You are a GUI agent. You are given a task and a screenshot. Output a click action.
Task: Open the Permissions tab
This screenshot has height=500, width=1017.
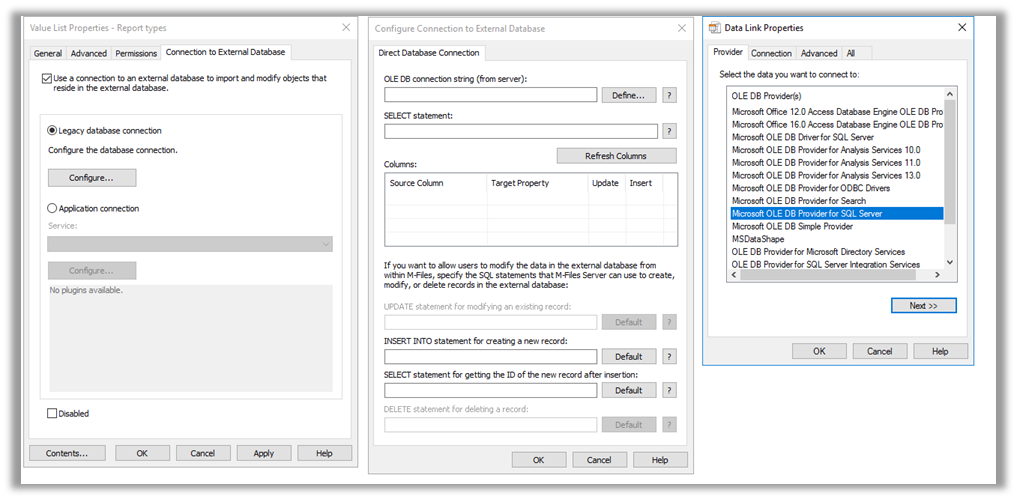(x=136, y=53)
